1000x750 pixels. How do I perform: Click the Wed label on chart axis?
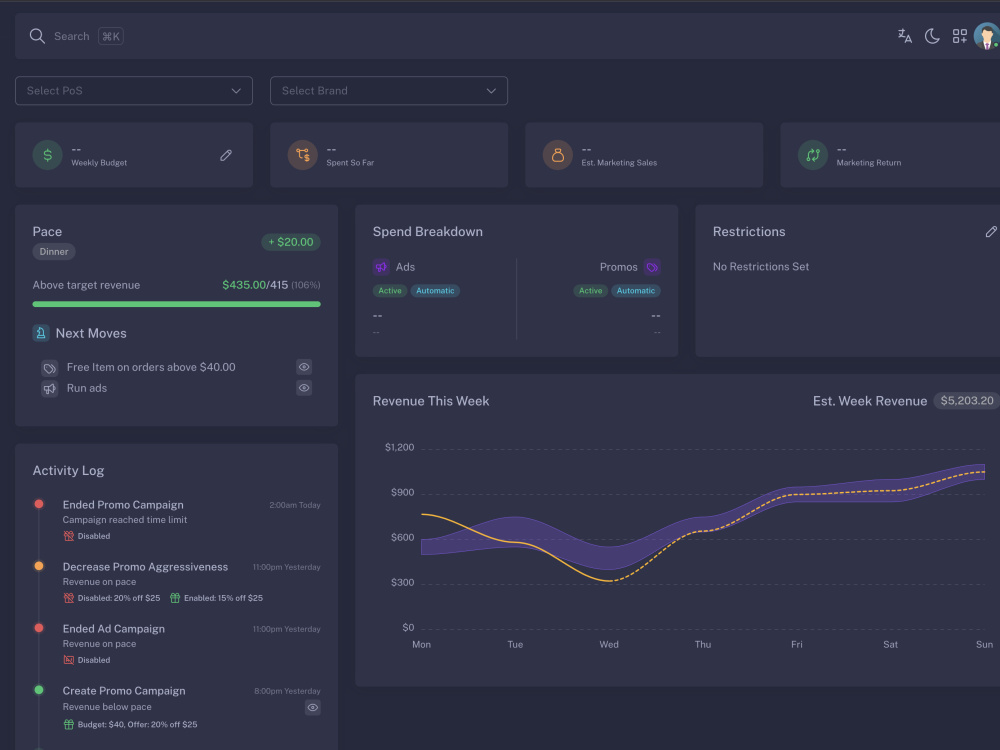click(x=609, y=645)
